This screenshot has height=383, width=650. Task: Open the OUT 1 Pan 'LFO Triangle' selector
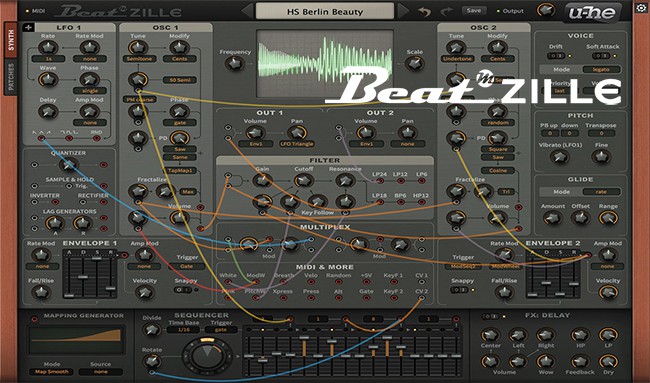coord(297,144)
